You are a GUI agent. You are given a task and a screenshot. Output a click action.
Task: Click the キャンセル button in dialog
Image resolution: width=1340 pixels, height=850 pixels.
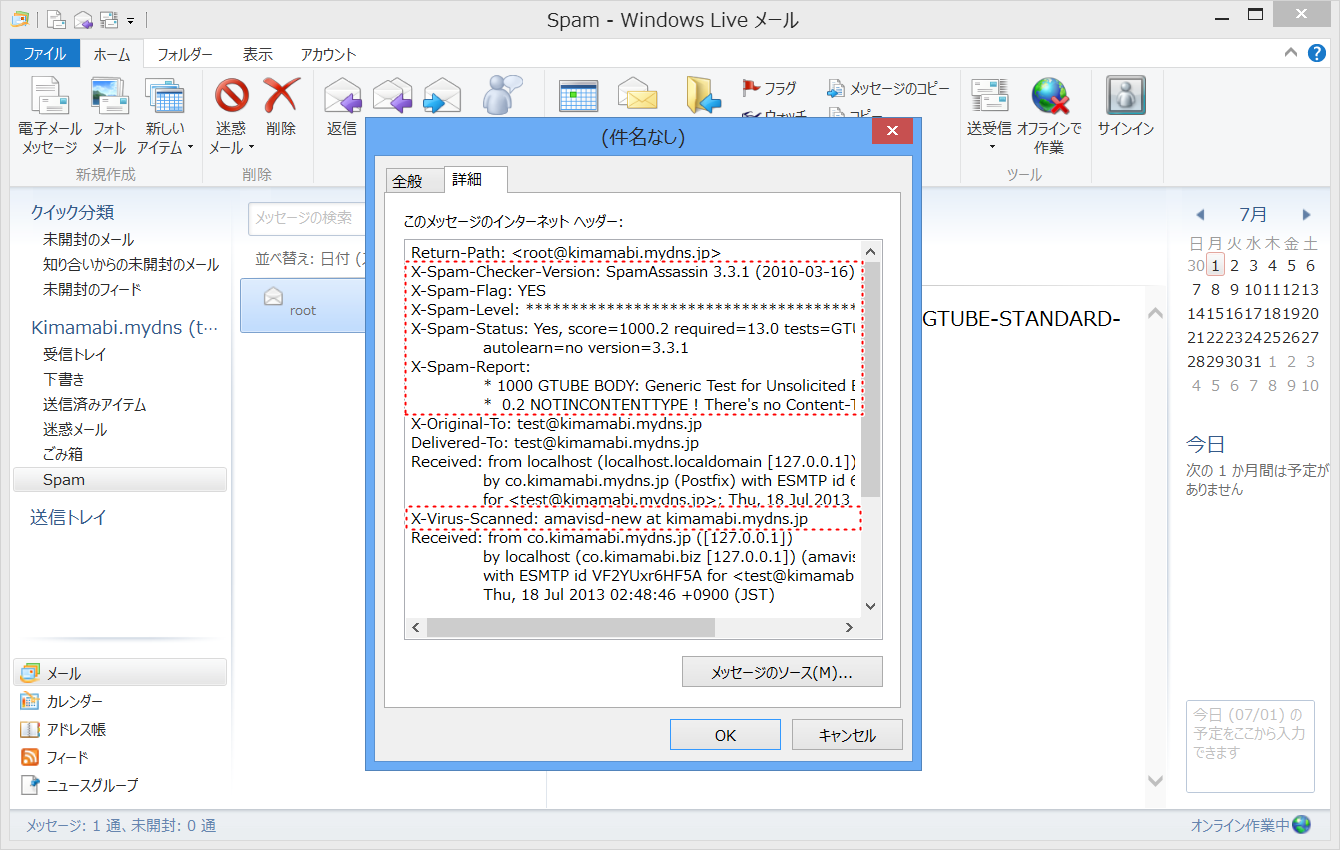(847, 735)
